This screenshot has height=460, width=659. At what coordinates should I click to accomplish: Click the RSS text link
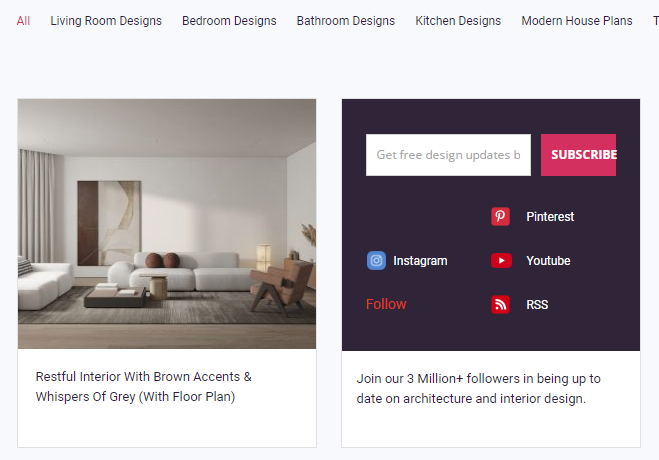pyautogui.click(x=537, y=305)
